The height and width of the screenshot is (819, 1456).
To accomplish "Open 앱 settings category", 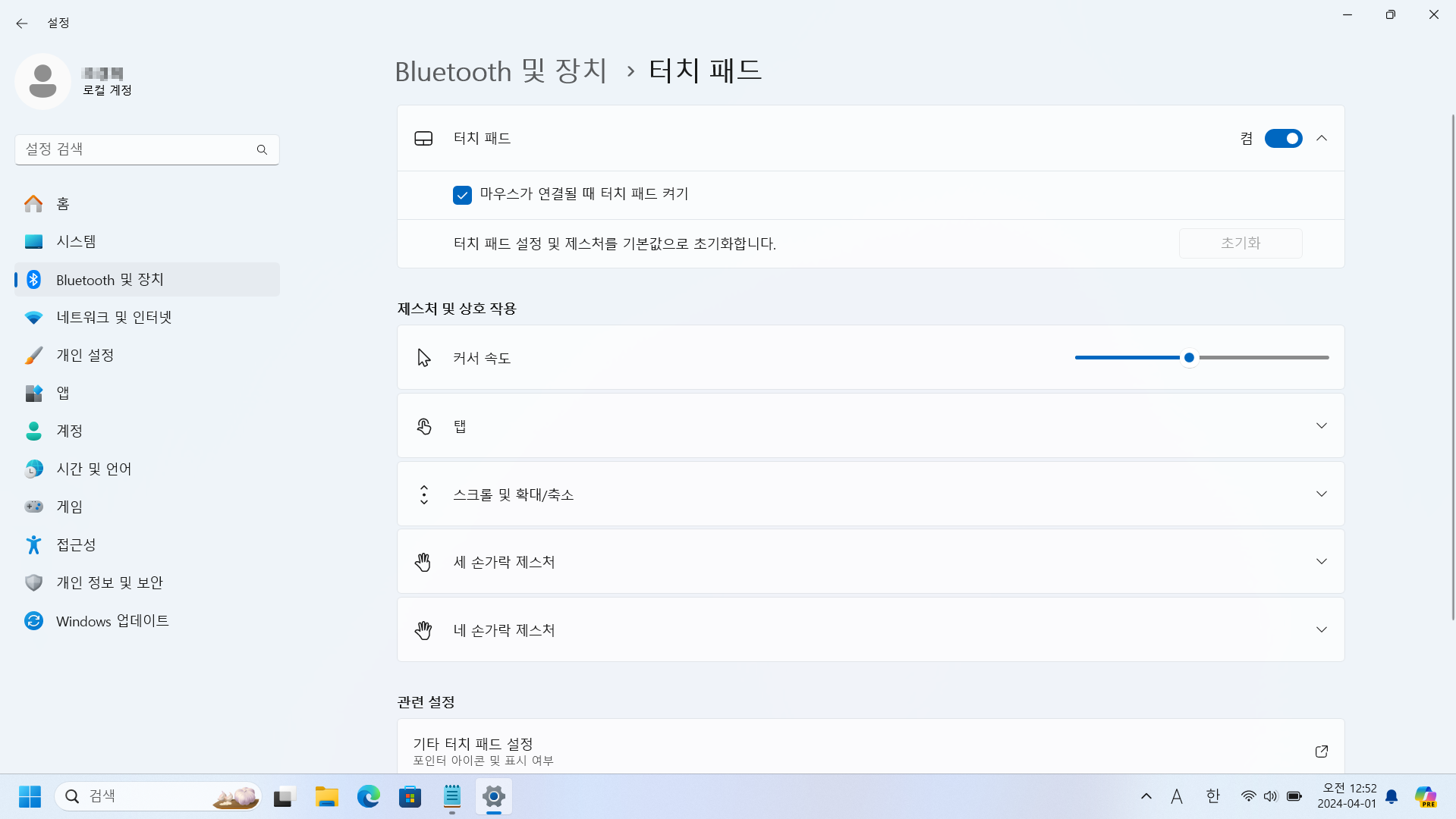I will click(147, 393).
